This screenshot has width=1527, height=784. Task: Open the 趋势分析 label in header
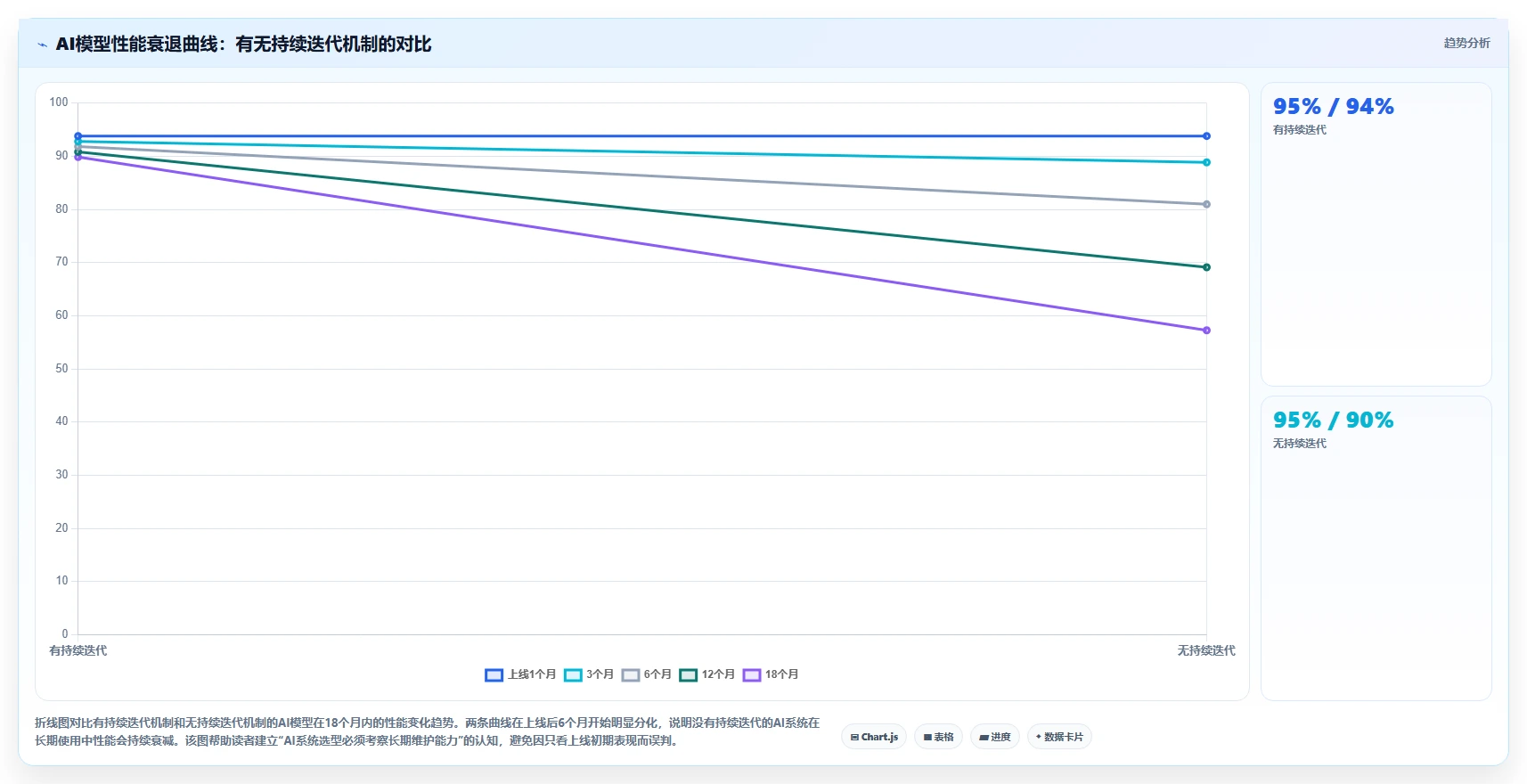point(1466,43)
